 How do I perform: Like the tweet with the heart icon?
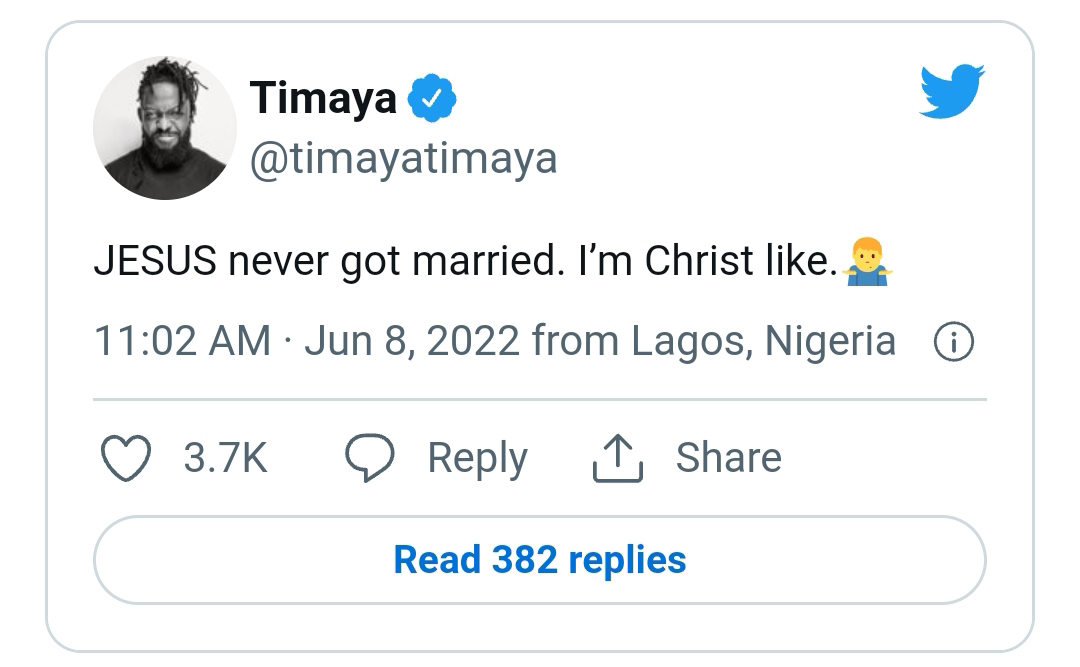127,458
